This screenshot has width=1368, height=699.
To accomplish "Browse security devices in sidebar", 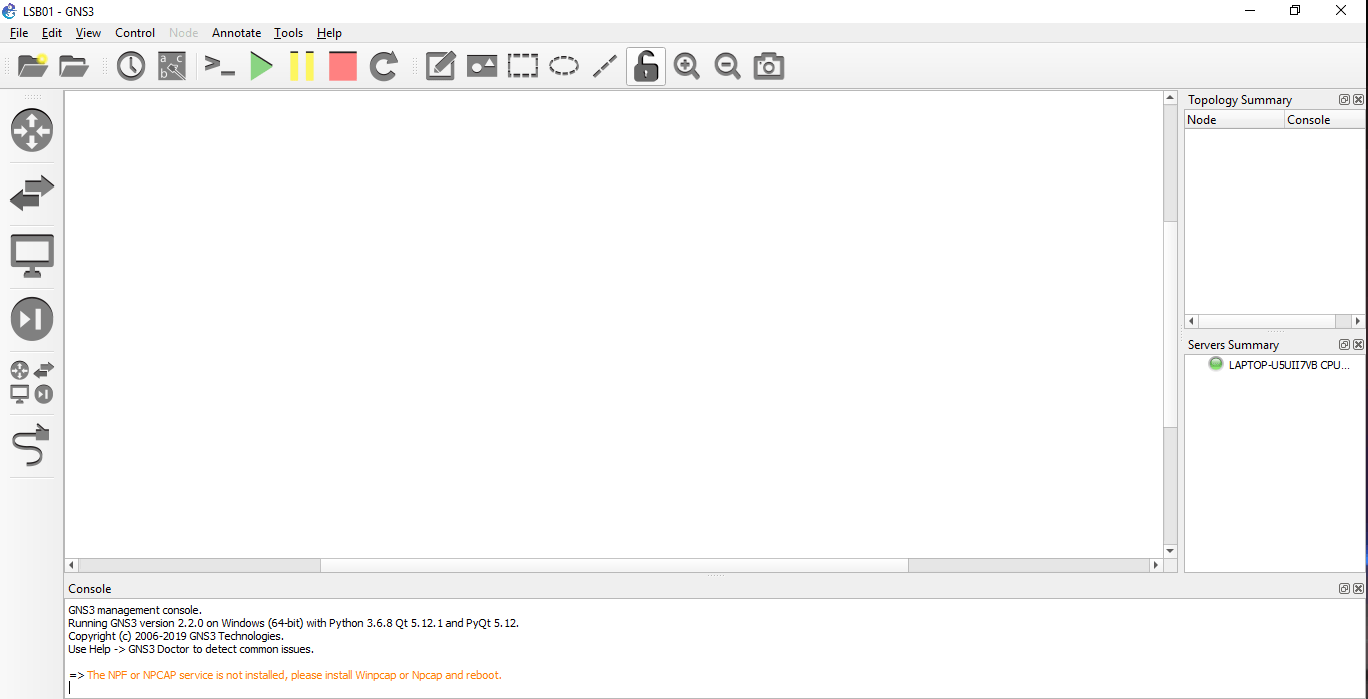I will pos(32,319).
